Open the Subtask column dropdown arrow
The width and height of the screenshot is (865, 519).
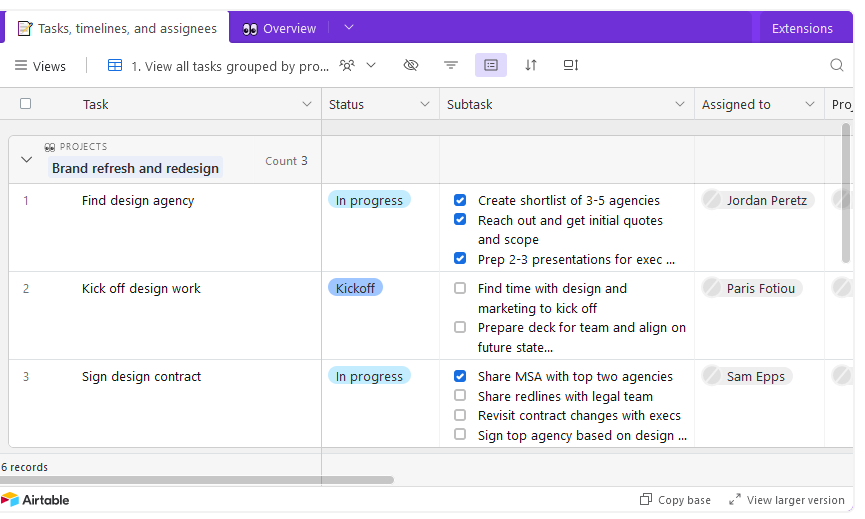[x=680, y=104]
